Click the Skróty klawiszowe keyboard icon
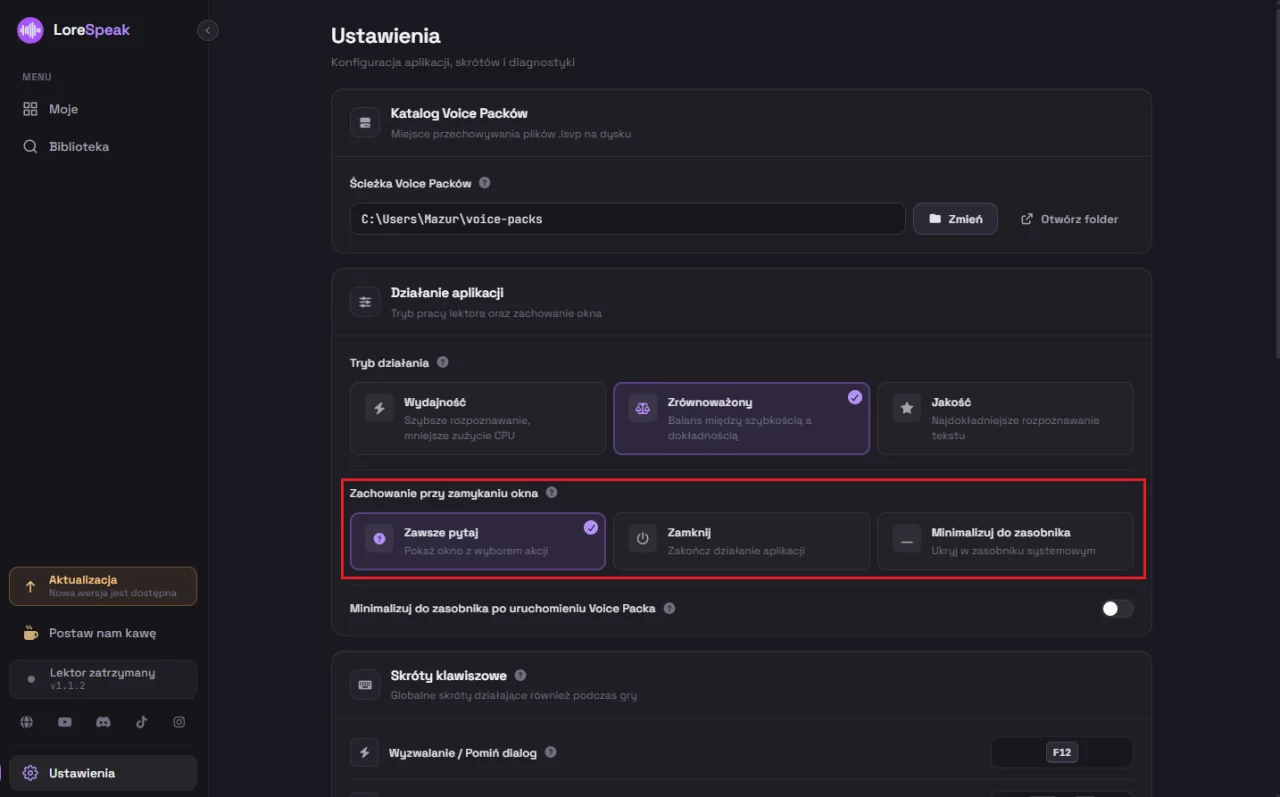1280x797 pixels. [x=364, y=685]
